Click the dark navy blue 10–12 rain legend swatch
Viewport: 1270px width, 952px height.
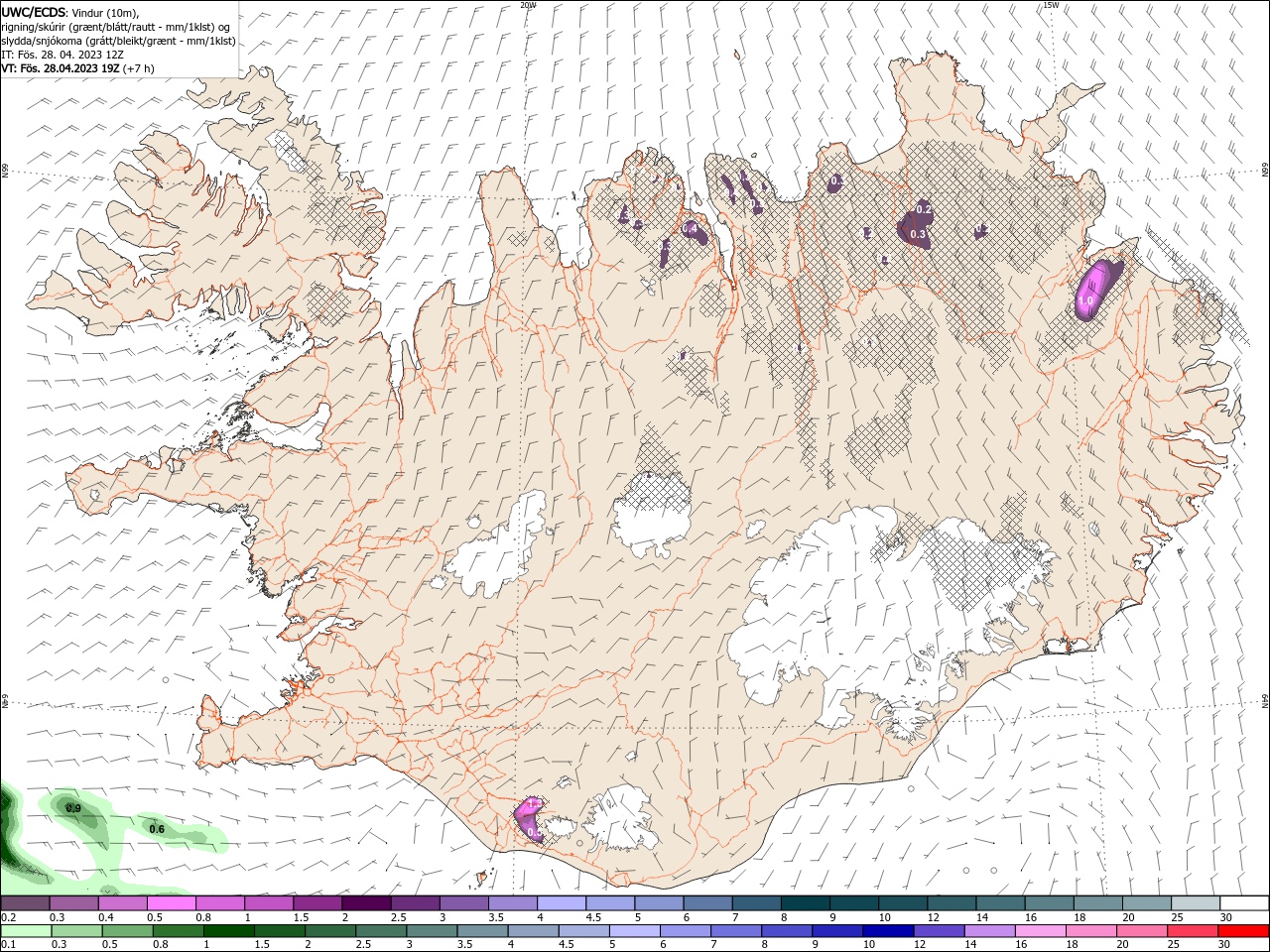(887, 931)
